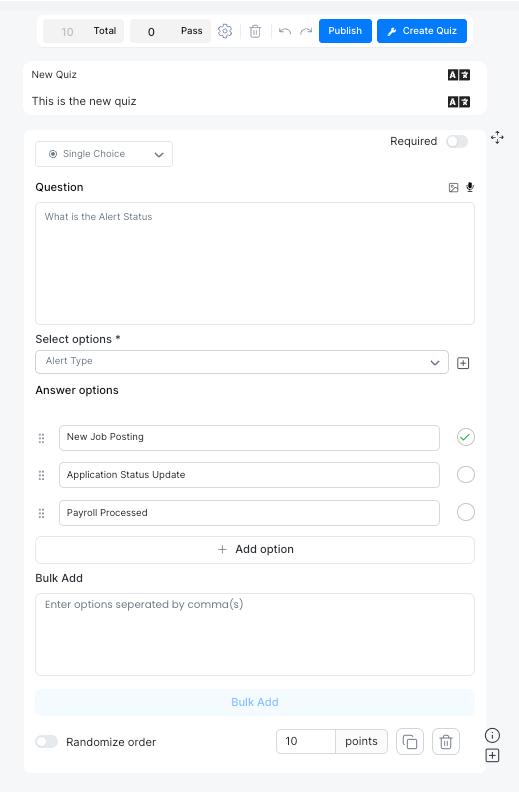Grab drag handle of Application Status Update
Image resolution: width=519 pixels, height=792 pixels.
click(x=41, y=475)
